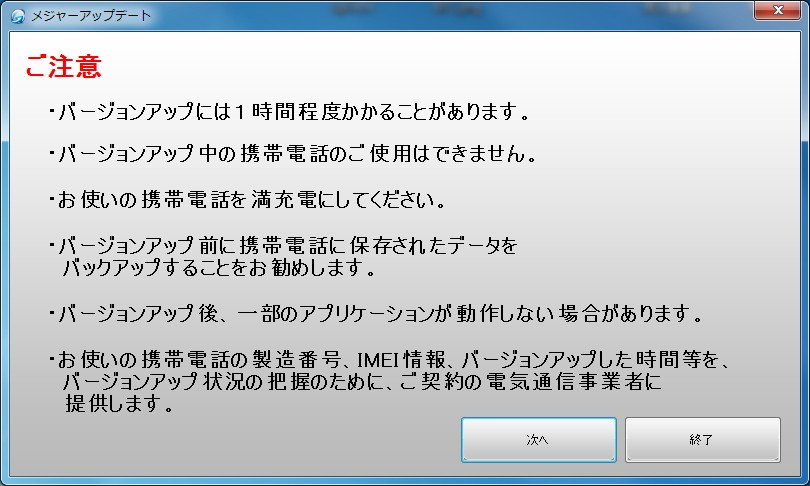The height and width of the screenshot is (486, 810).
Task: Click the 満充電にしてください notice line
Action: pos(247,199)
